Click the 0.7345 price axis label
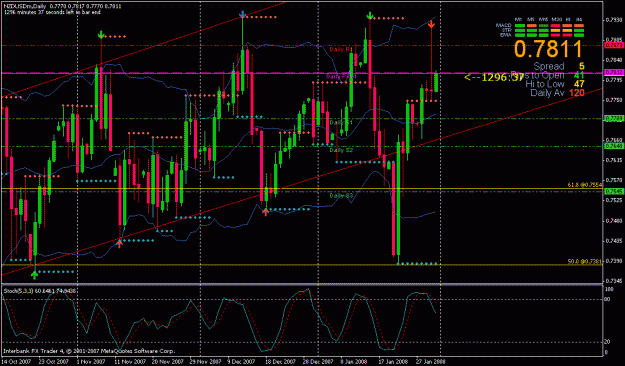The image size is (625, 366). (613, 281)
